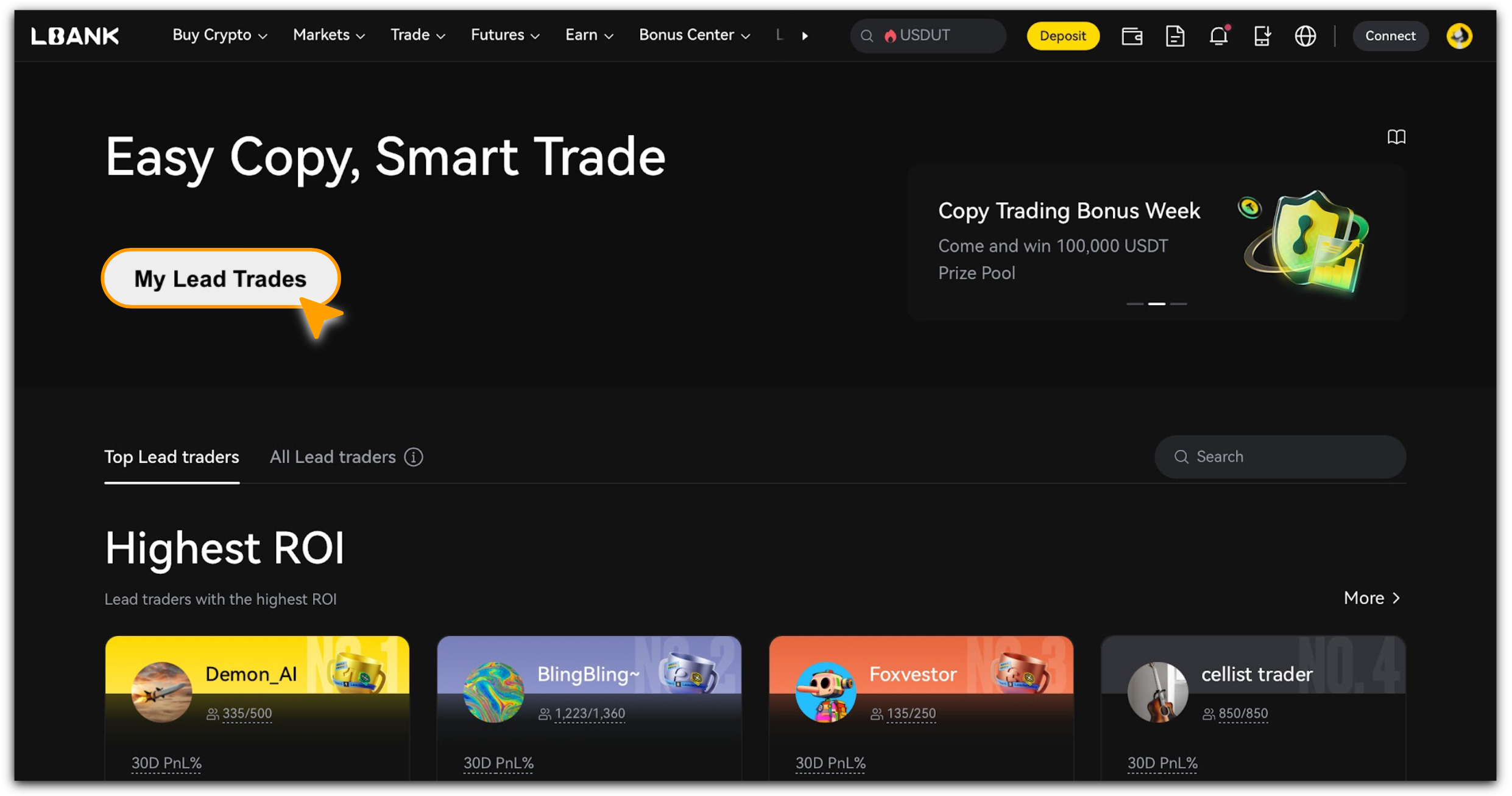Viewport: 1512px width, 796px height.
Task: Click the info icon beside All Lead traders
Action: (414, 457)
